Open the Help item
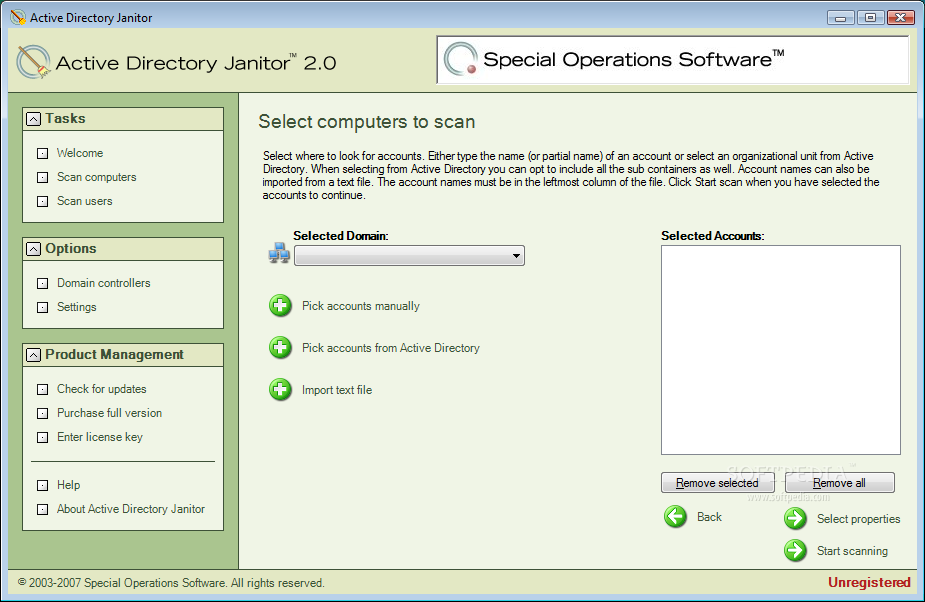Viewport: 925px width, 602px height. [x=68, y=485]
